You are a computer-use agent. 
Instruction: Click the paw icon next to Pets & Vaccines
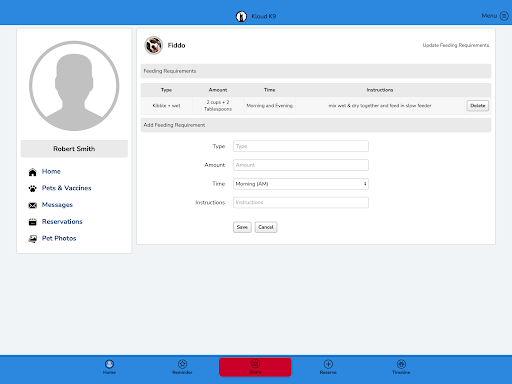(32, 189)
